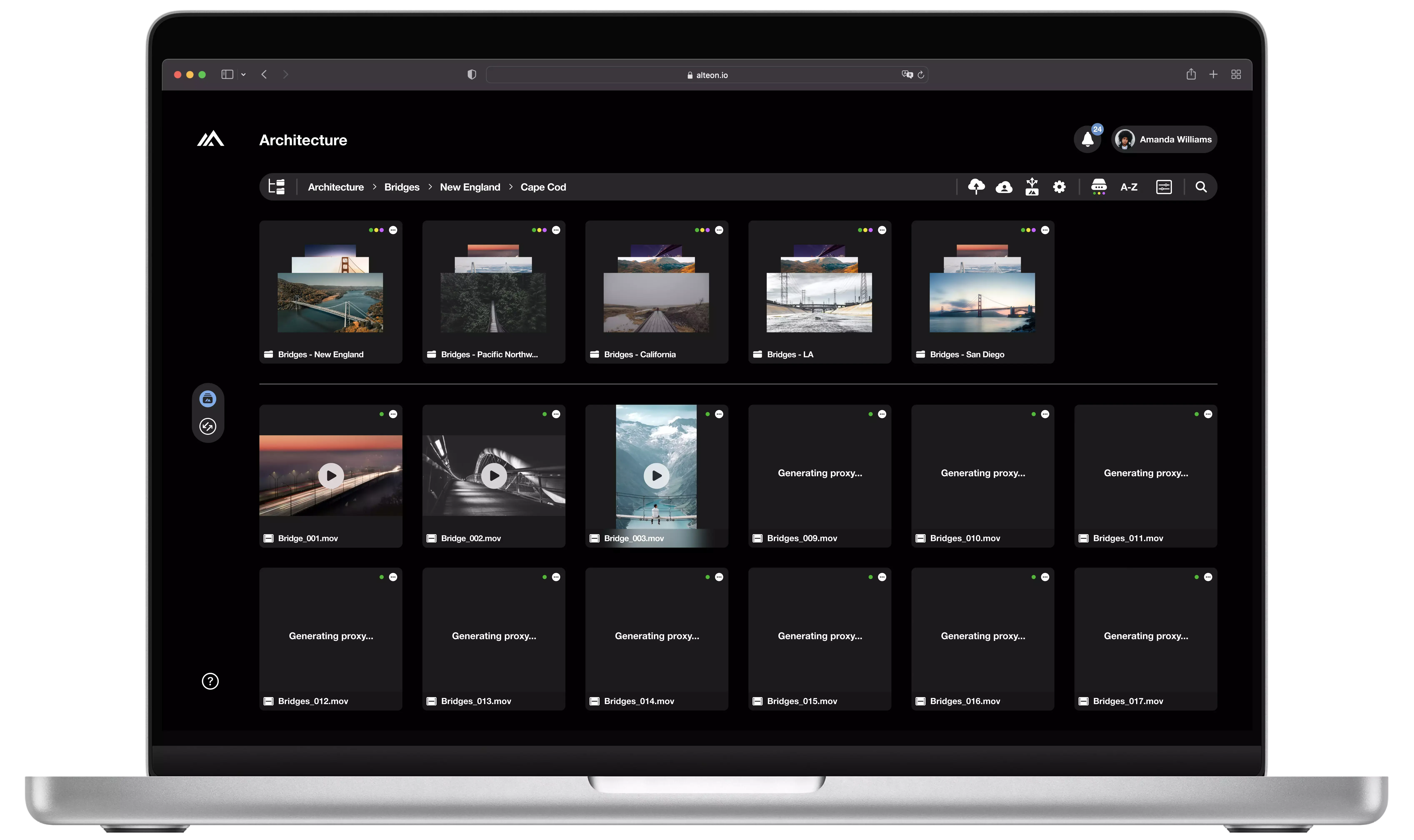The width and height of the screenshot is (1414, 840).
Task: Toggle the Safari sidebar
Action: point(227,74)
